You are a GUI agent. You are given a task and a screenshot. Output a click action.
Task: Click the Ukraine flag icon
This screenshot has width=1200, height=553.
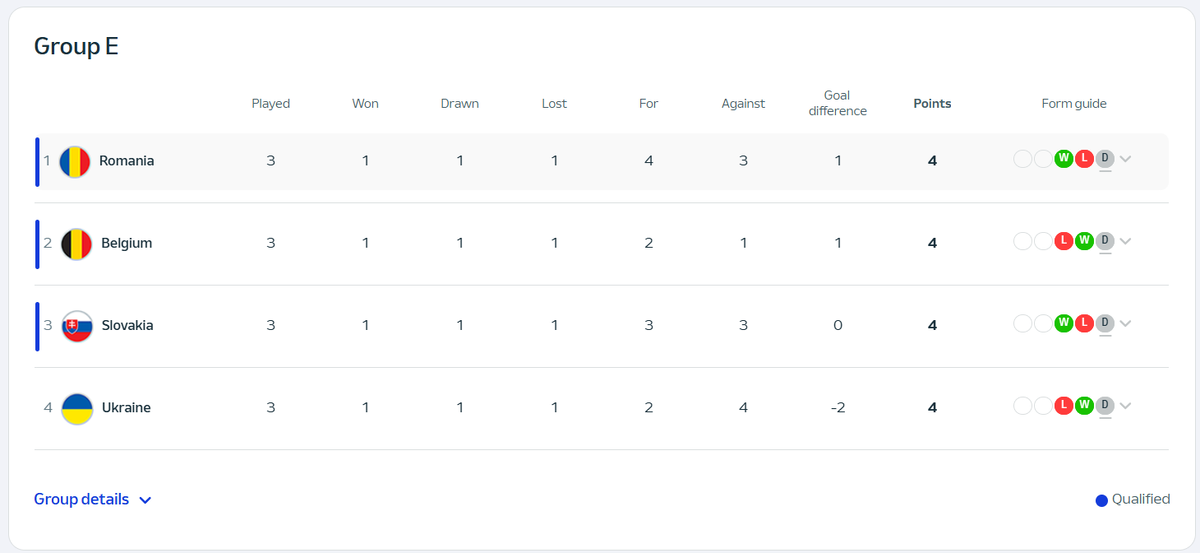point(77,408)
